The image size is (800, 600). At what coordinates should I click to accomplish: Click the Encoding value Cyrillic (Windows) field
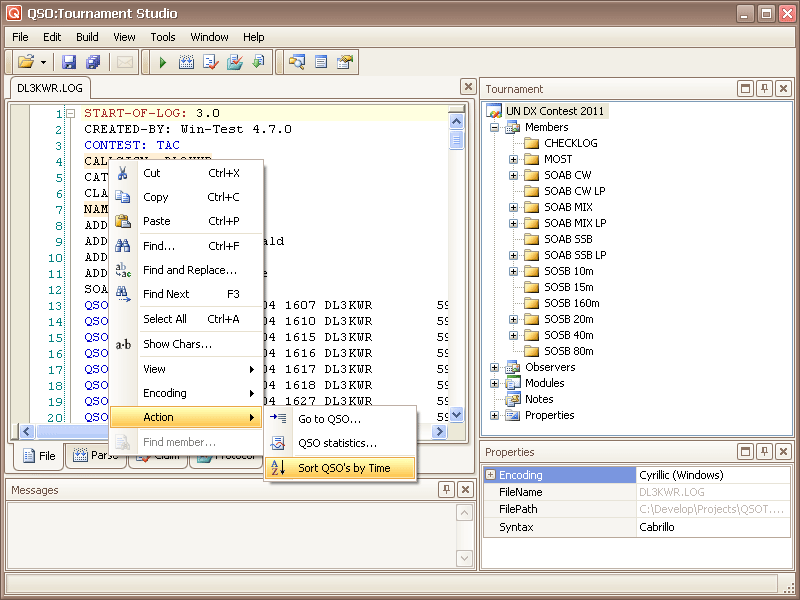point(711,475)
